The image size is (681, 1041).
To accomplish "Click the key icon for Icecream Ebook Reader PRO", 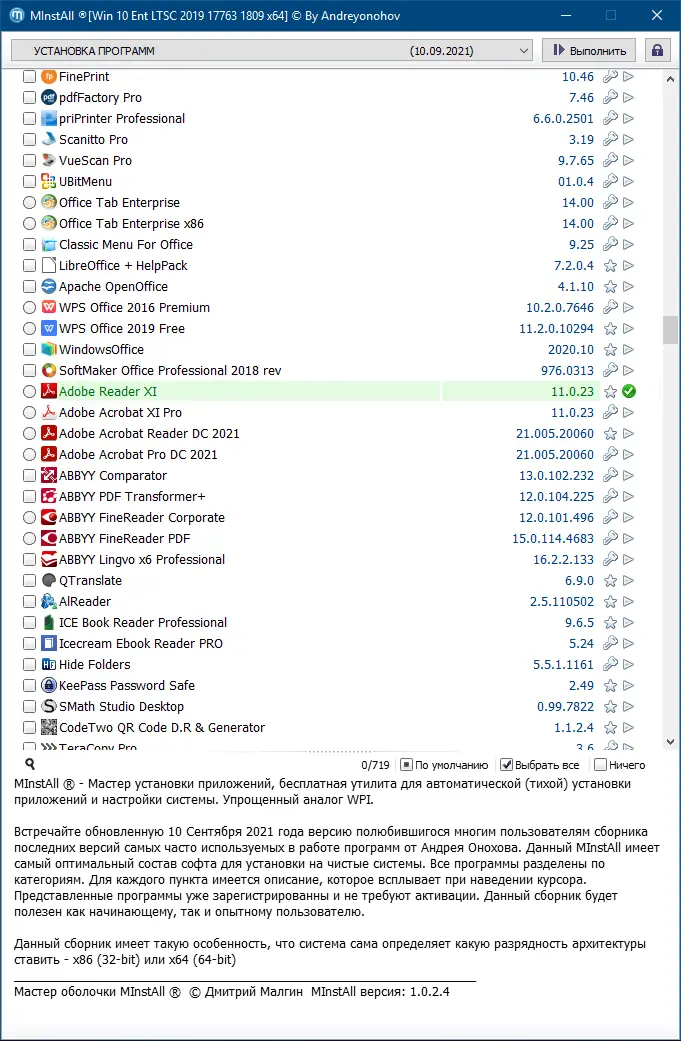I will point(610,643).
